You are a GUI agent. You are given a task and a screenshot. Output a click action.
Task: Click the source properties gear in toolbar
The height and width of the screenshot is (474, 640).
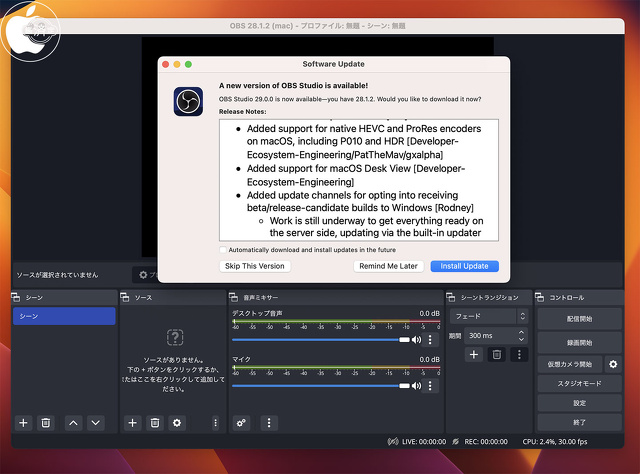pos(143,275)
